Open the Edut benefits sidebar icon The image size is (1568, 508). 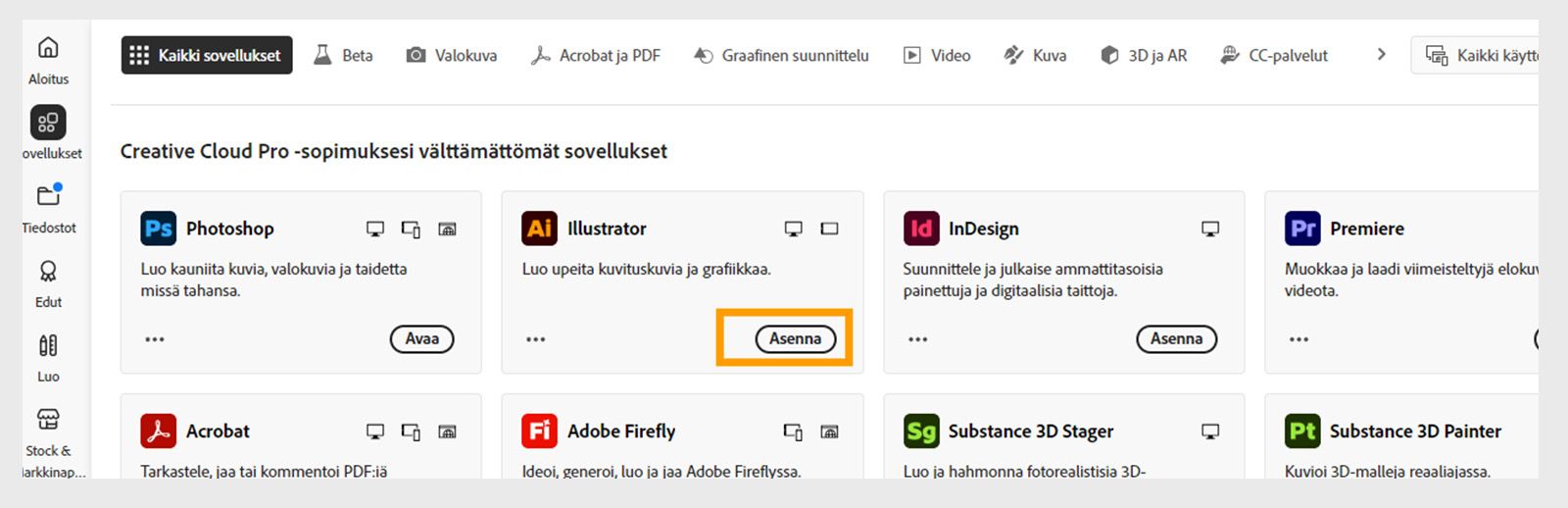48,272
